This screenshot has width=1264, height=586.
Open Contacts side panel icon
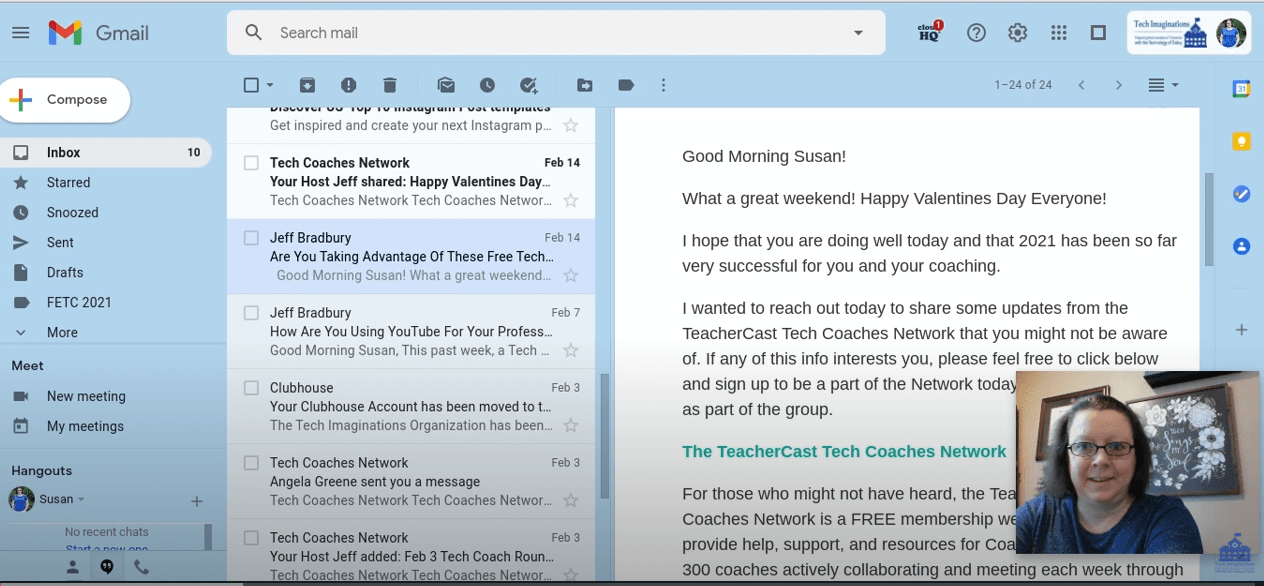click(x=1241, y=246)
